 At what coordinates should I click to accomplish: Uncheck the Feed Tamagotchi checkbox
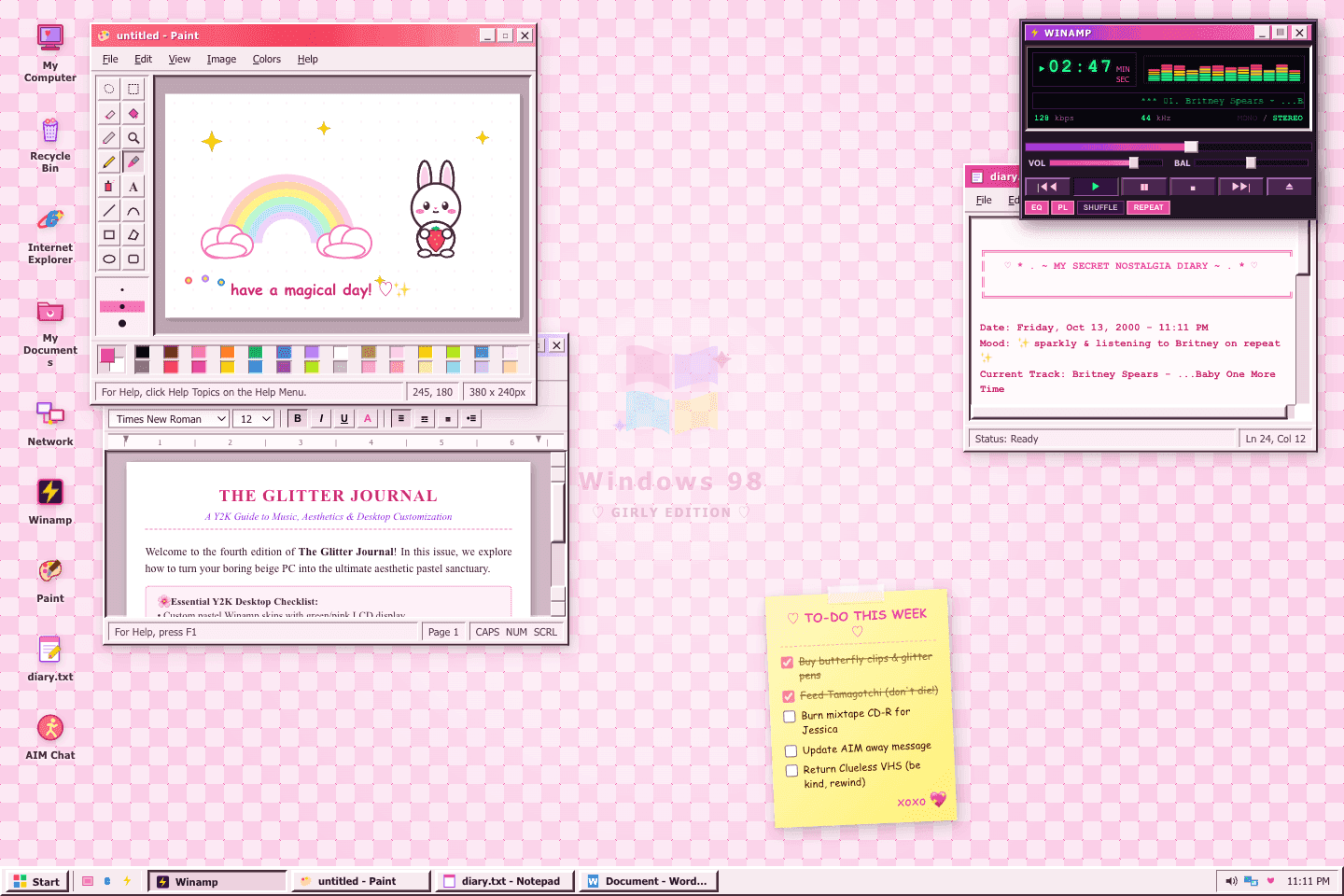click(788, 696)
